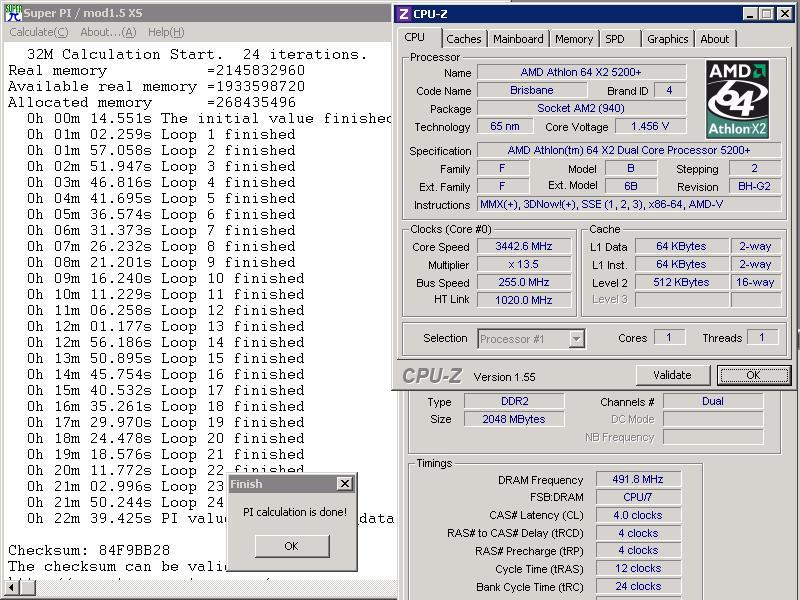
Task: Click OK in the CPU-Z window
Action: (x=754, y=375)
